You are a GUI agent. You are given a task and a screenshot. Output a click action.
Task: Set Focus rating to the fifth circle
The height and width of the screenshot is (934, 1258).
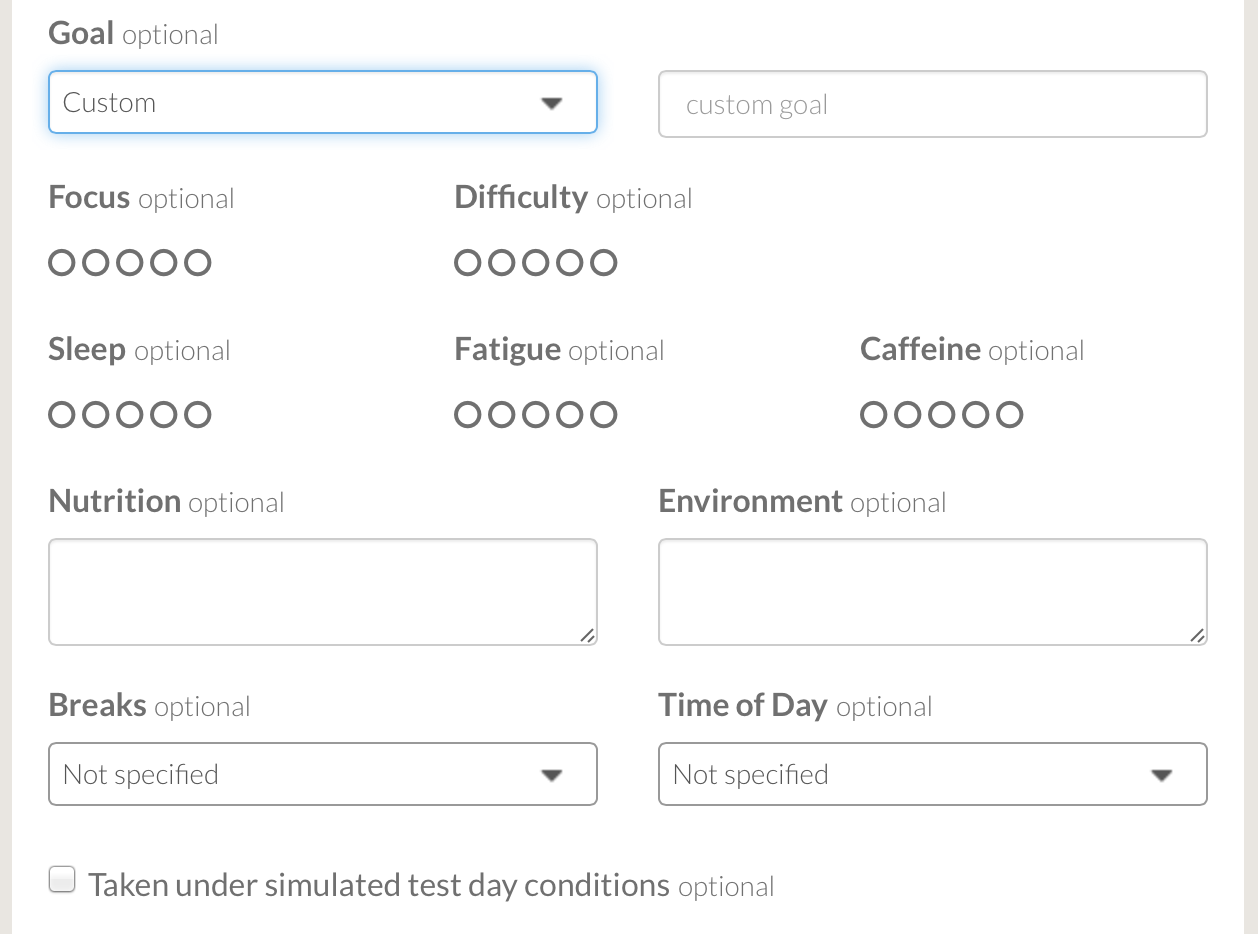pyautogui.click(x=198, y=263)
